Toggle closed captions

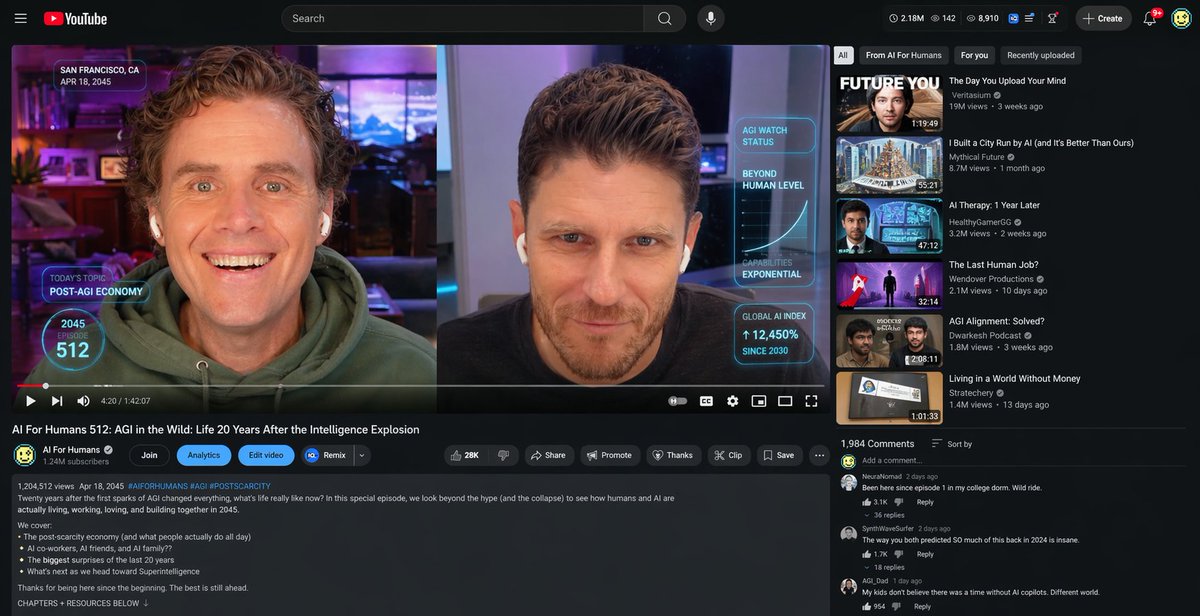(706, 401)
